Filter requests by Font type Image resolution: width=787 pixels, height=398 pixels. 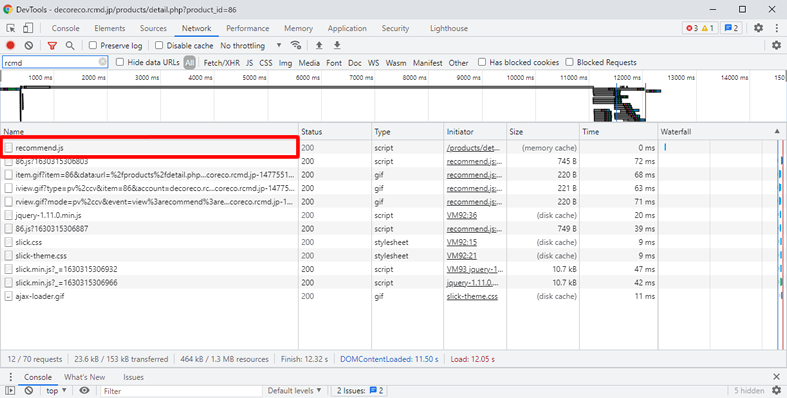[334, 63]
